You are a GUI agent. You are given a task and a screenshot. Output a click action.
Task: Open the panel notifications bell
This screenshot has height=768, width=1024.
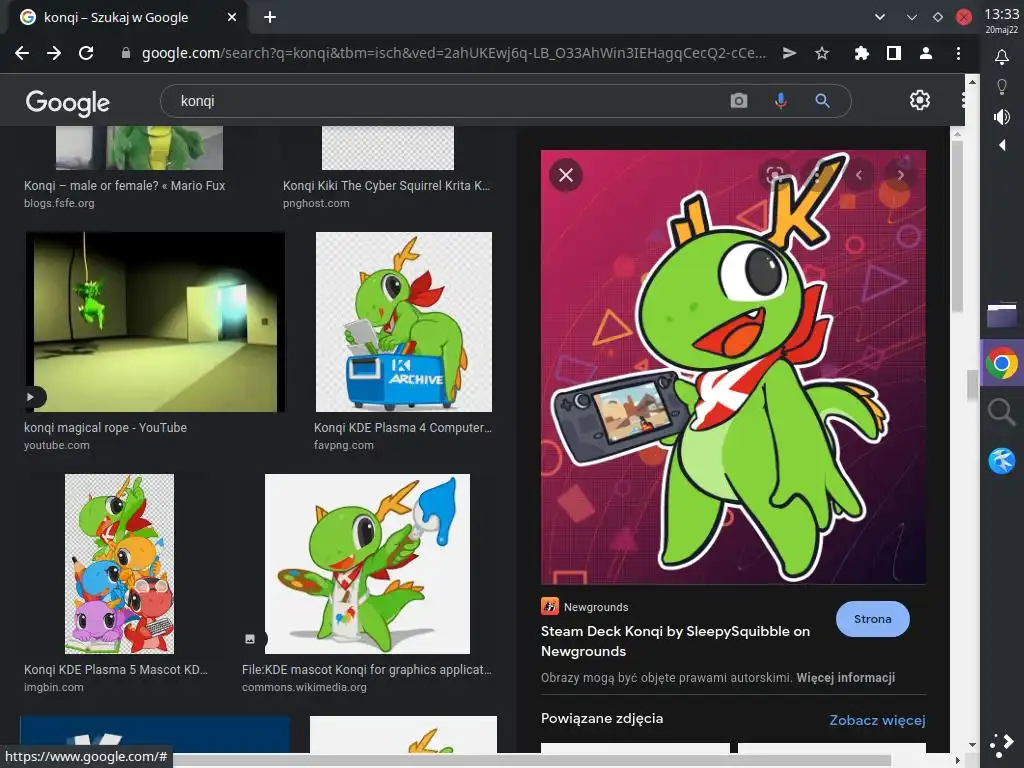pyautogui.click(x=1002, y=57)
